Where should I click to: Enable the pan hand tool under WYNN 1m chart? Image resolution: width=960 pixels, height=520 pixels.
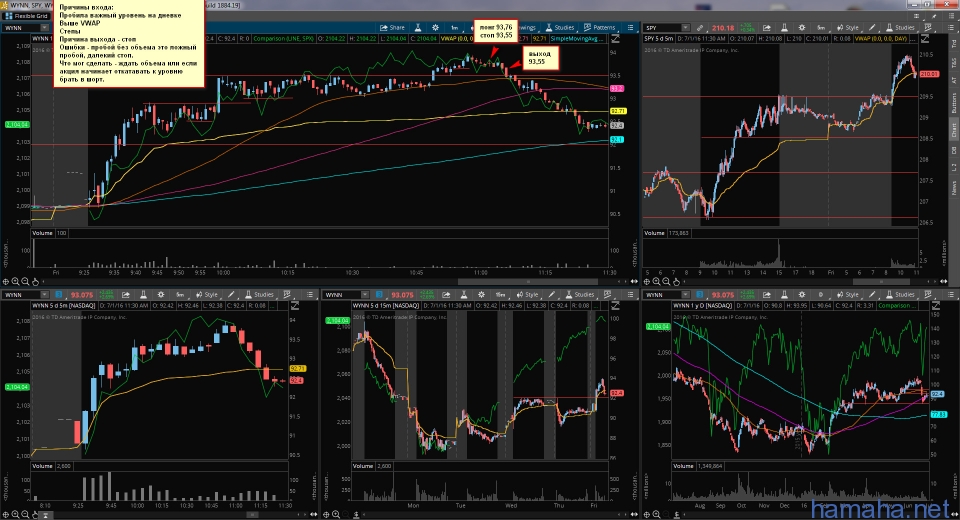36,281
